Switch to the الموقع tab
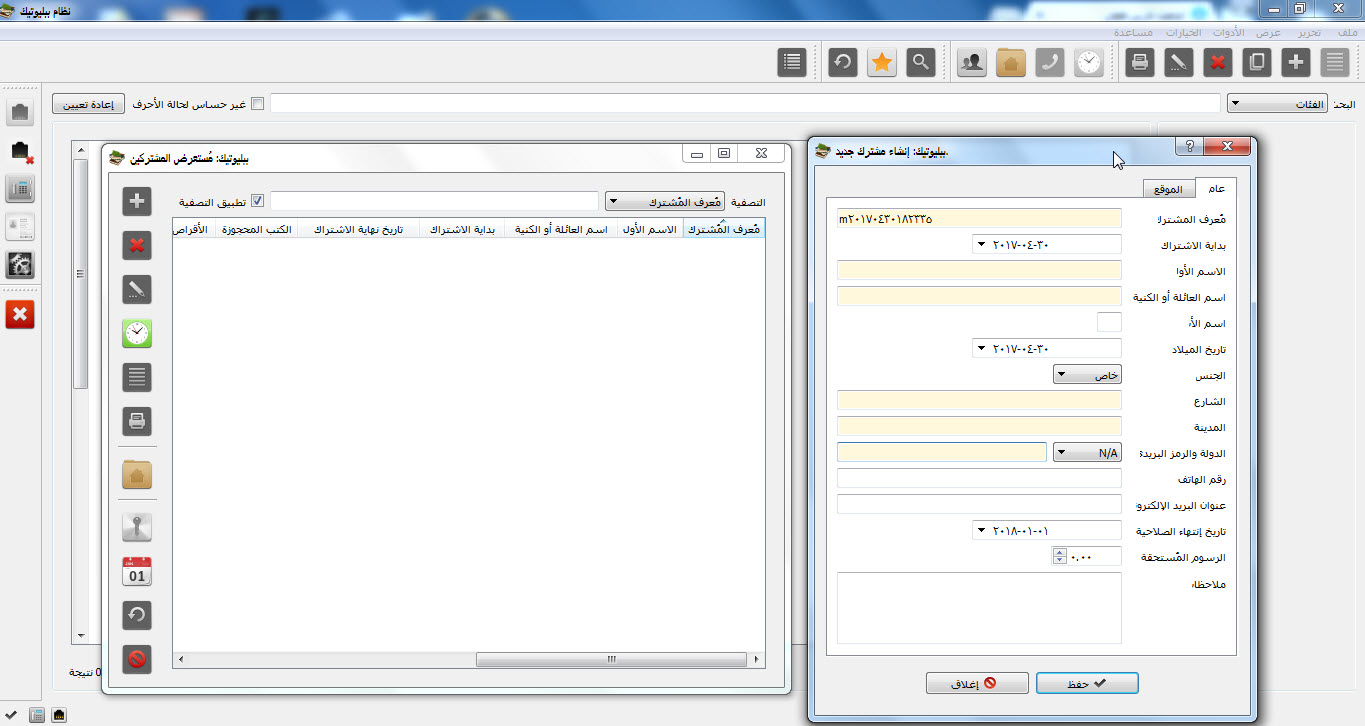This screenshot has width=1365, height=726. point(1167,190)
